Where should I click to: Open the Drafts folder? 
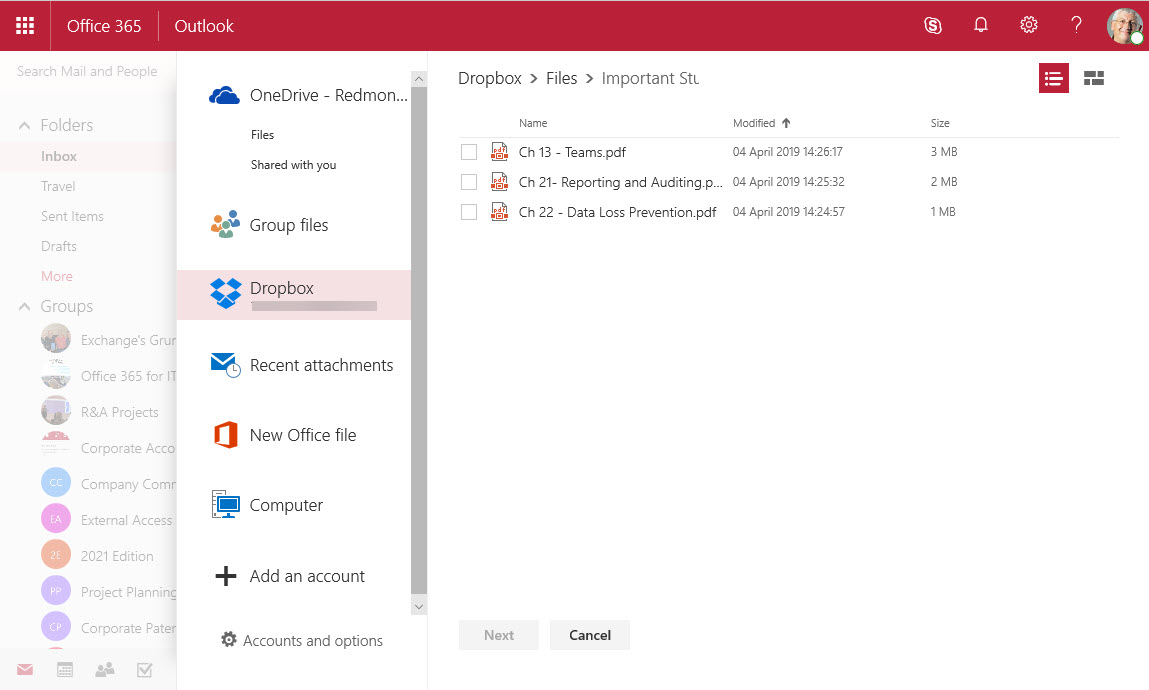(59, 246)
